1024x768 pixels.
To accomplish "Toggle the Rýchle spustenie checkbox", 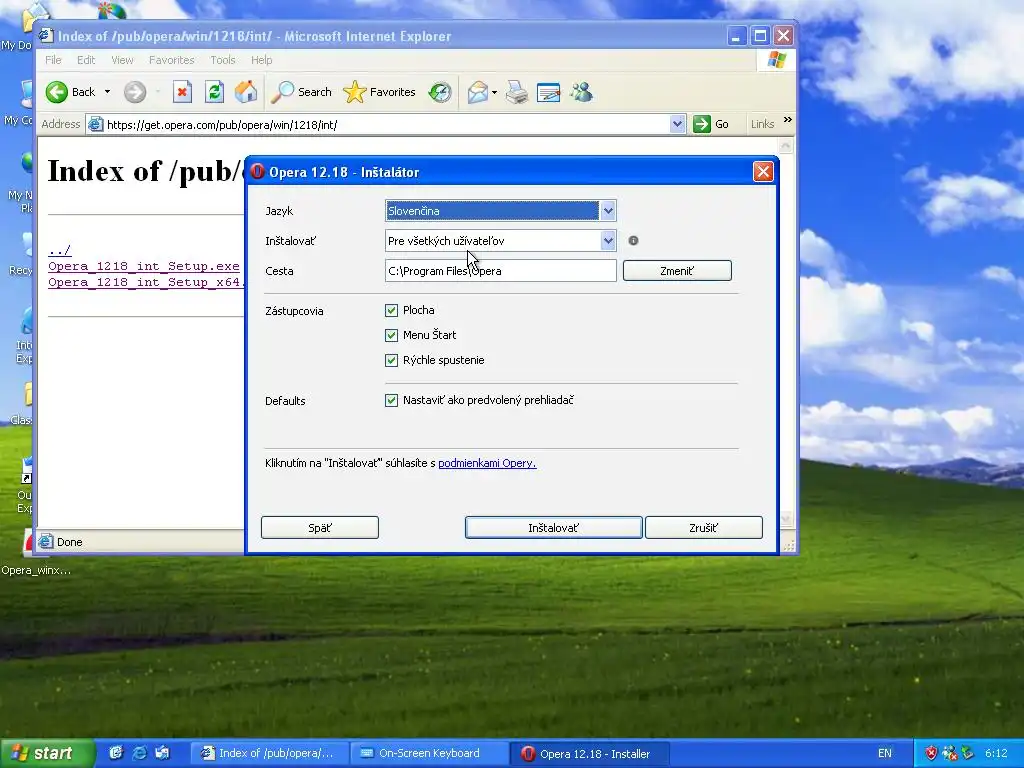I will pyautogui.click(x=391, y=360).
